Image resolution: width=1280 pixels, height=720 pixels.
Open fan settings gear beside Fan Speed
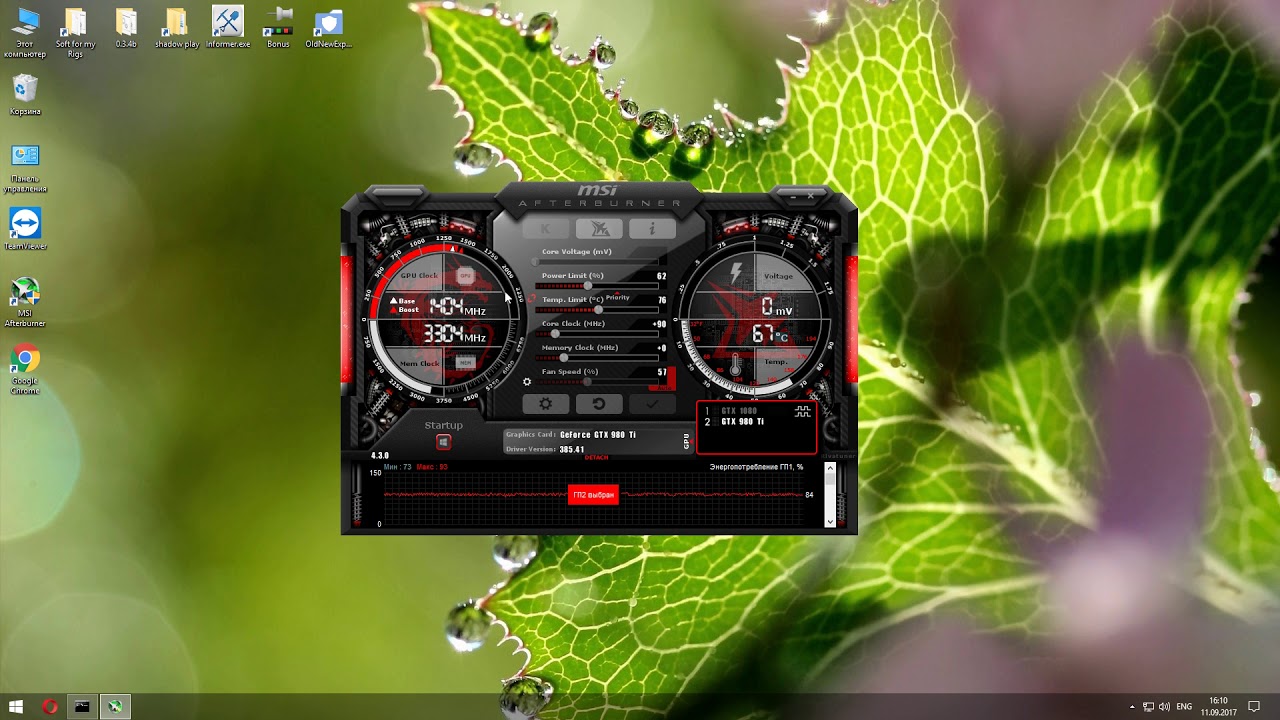click(x=527, y=382)
